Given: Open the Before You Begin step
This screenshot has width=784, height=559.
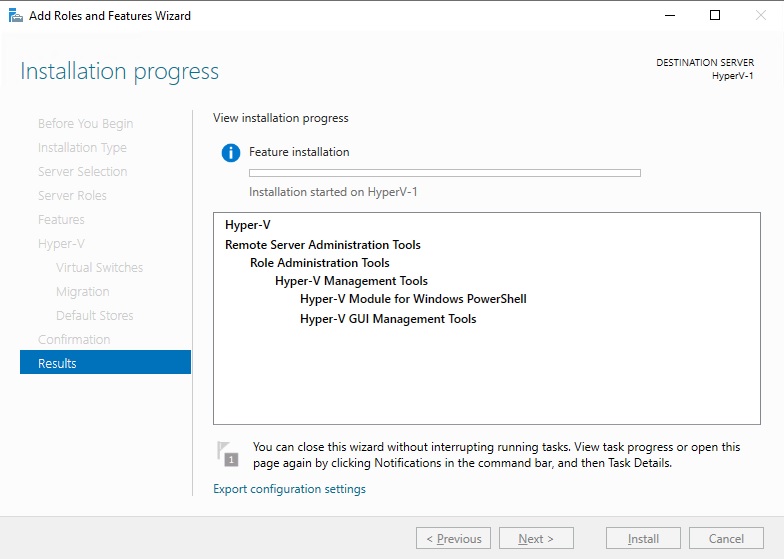Looking at the screenshot, I should coord(86,124).
